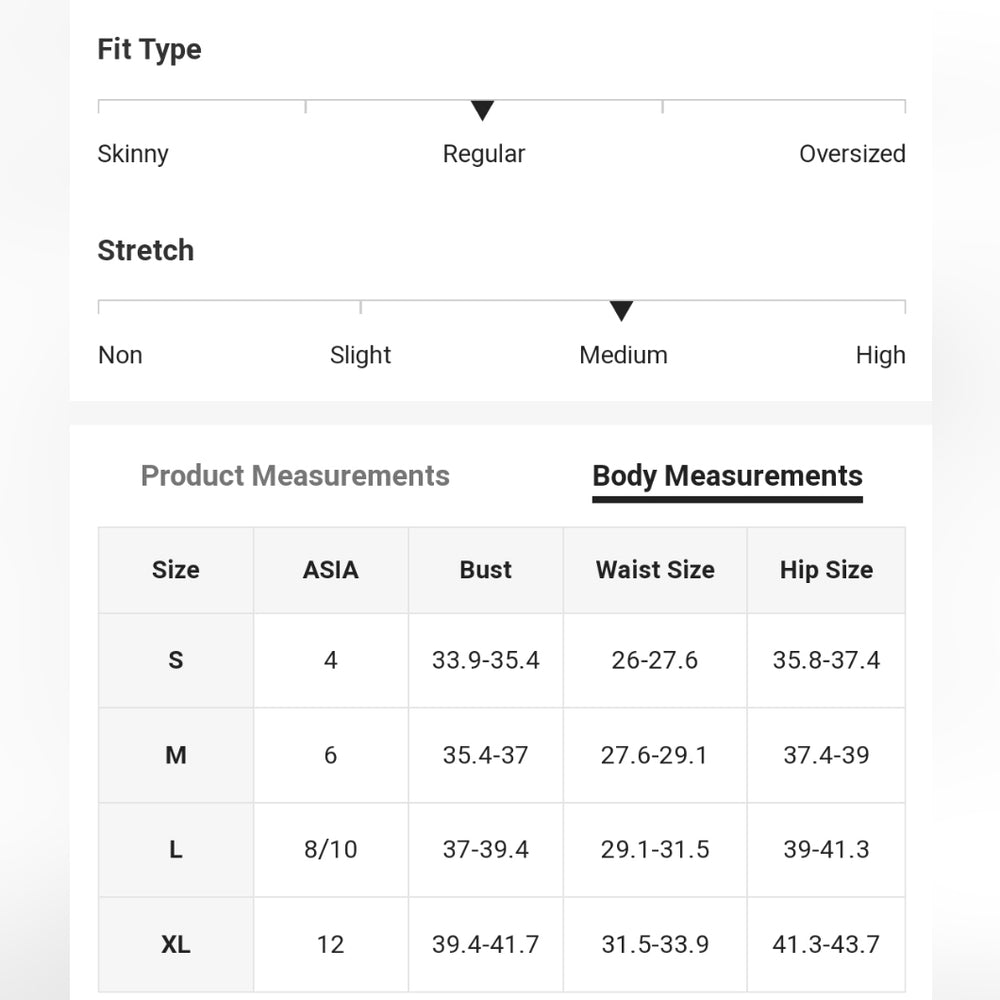
Task: Click the Waist Size column header
Action: point(655,570)
